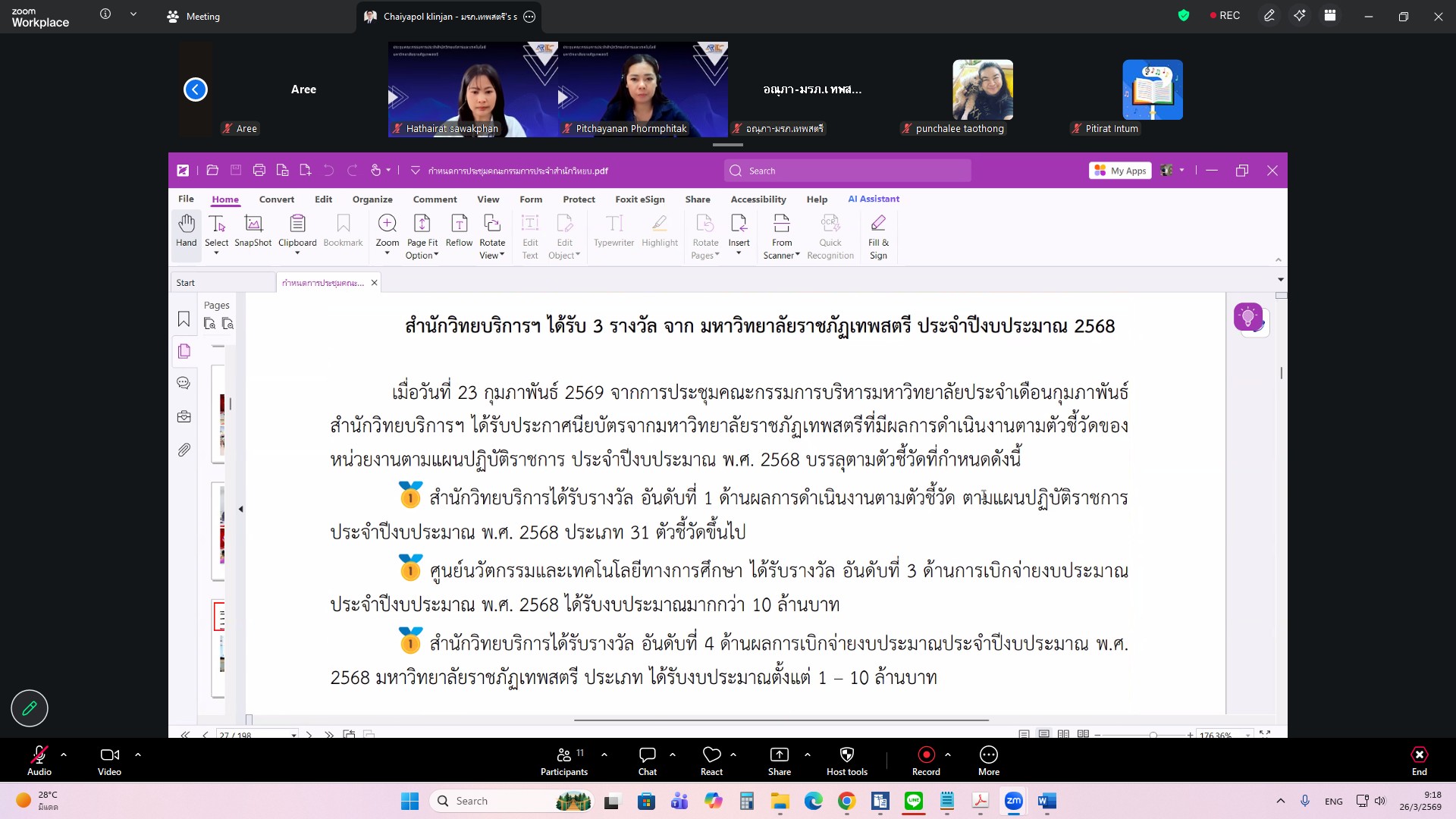Open the Protect ribbon tab
The width and height of the screenshot is (1456, 819).
click(579, 199)
